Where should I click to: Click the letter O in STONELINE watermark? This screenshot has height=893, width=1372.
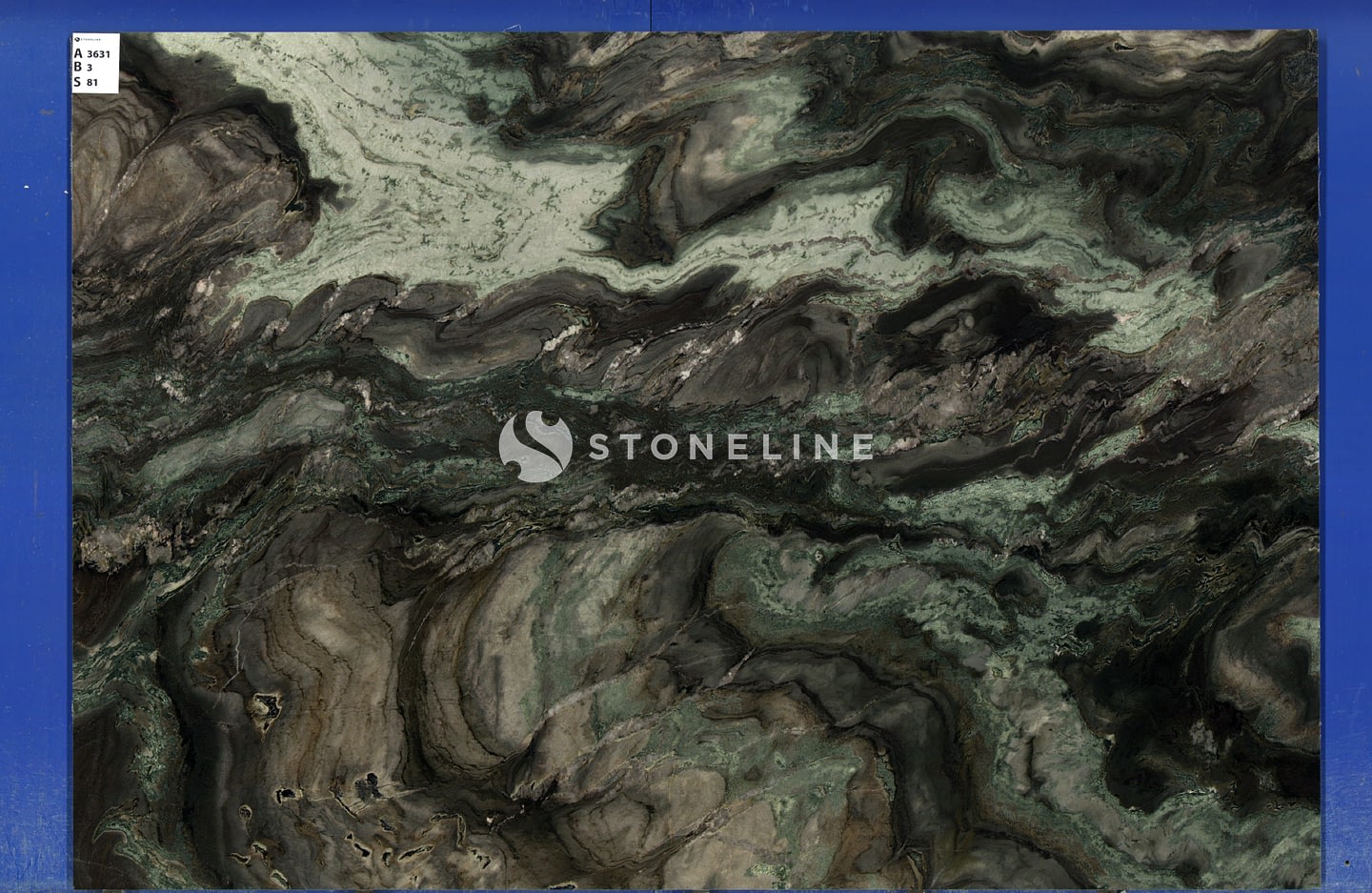(671, 446)
